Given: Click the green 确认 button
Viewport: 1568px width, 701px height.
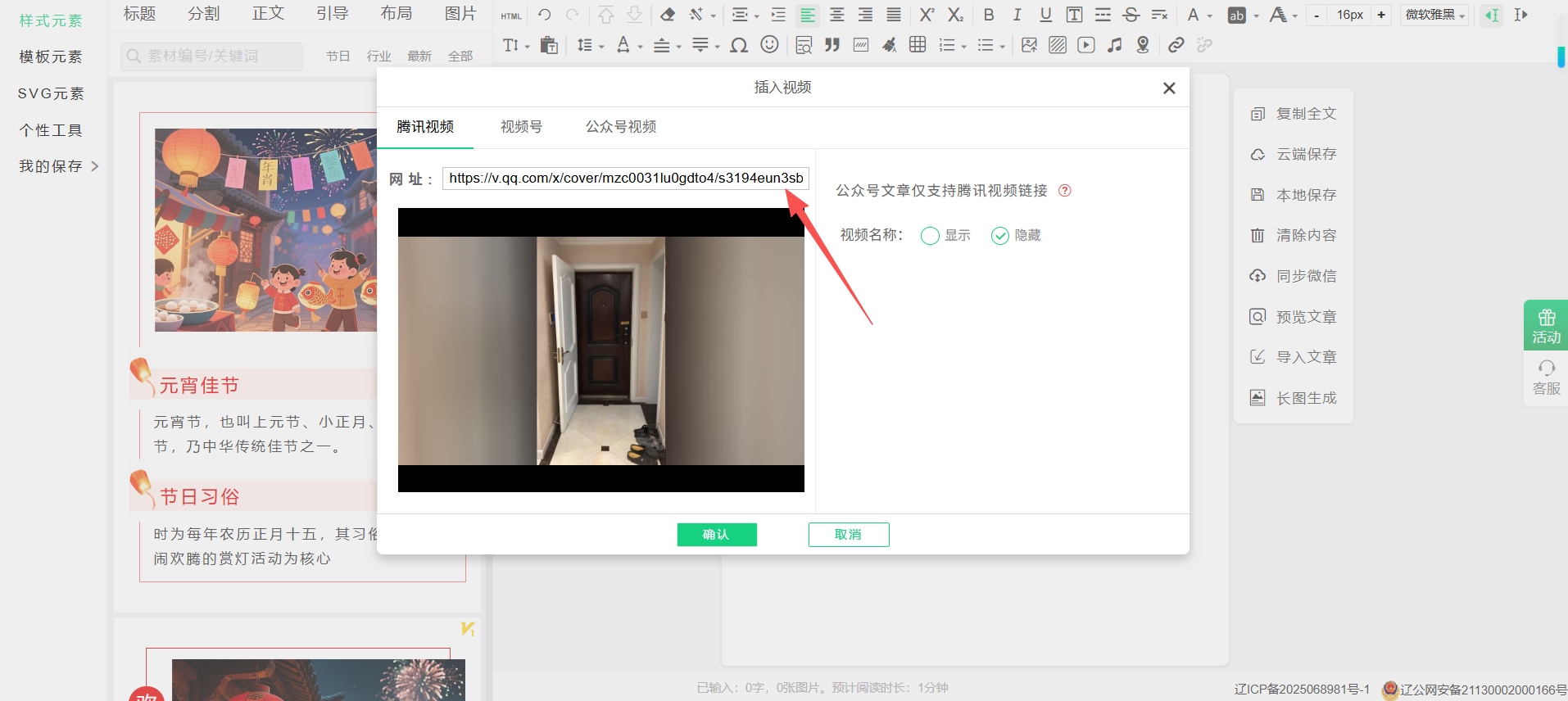Looking at the screenshot, I should point(717,535).
